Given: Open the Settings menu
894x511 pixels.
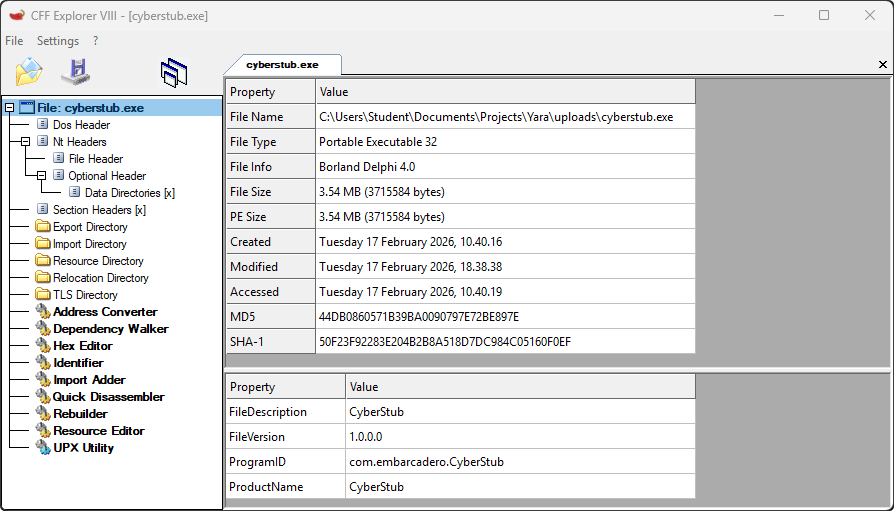Looking at the screenshot, I should [58, 41].
